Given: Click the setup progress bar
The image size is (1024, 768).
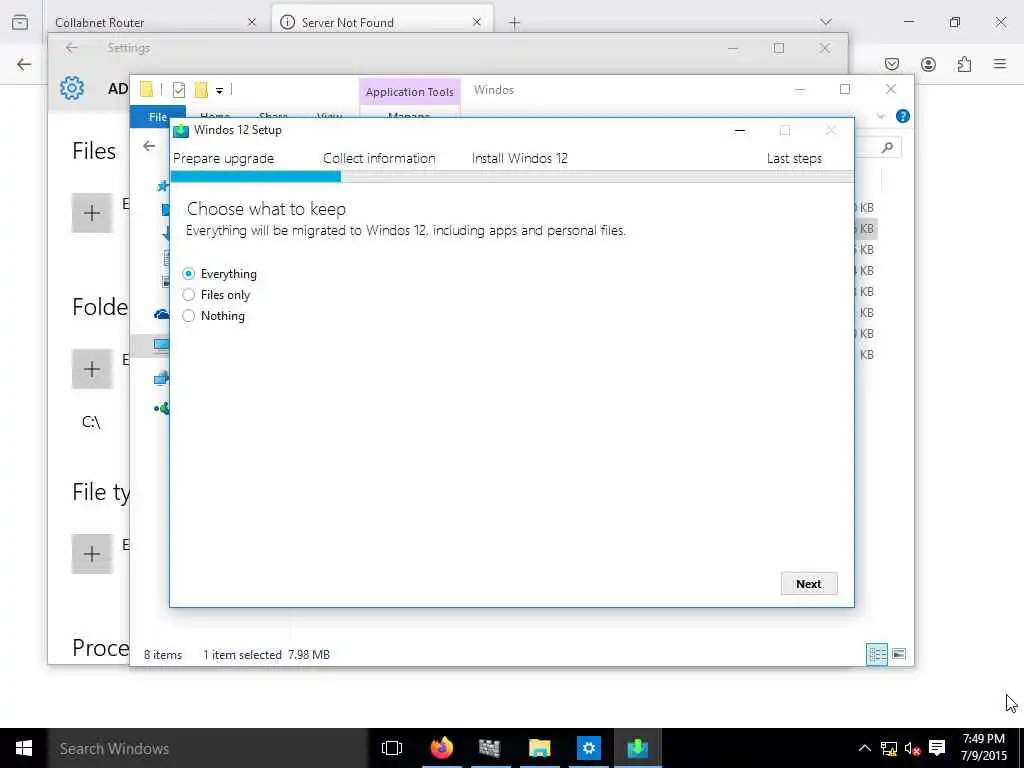Looking at the screenshot, I should pyautogui.click(x=512, y=177).
